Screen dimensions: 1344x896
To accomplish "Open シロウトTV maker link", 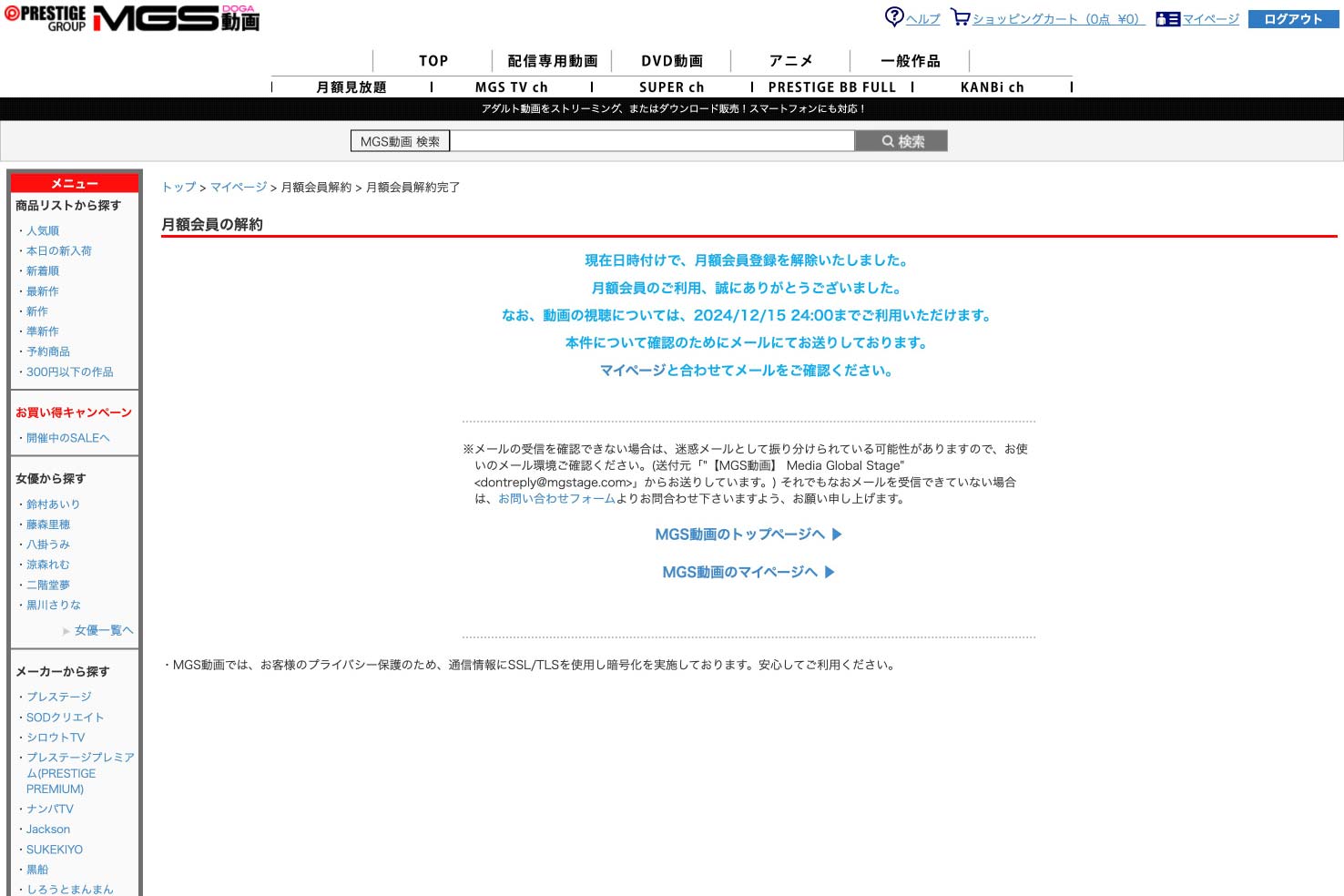I will coord(56,738).
